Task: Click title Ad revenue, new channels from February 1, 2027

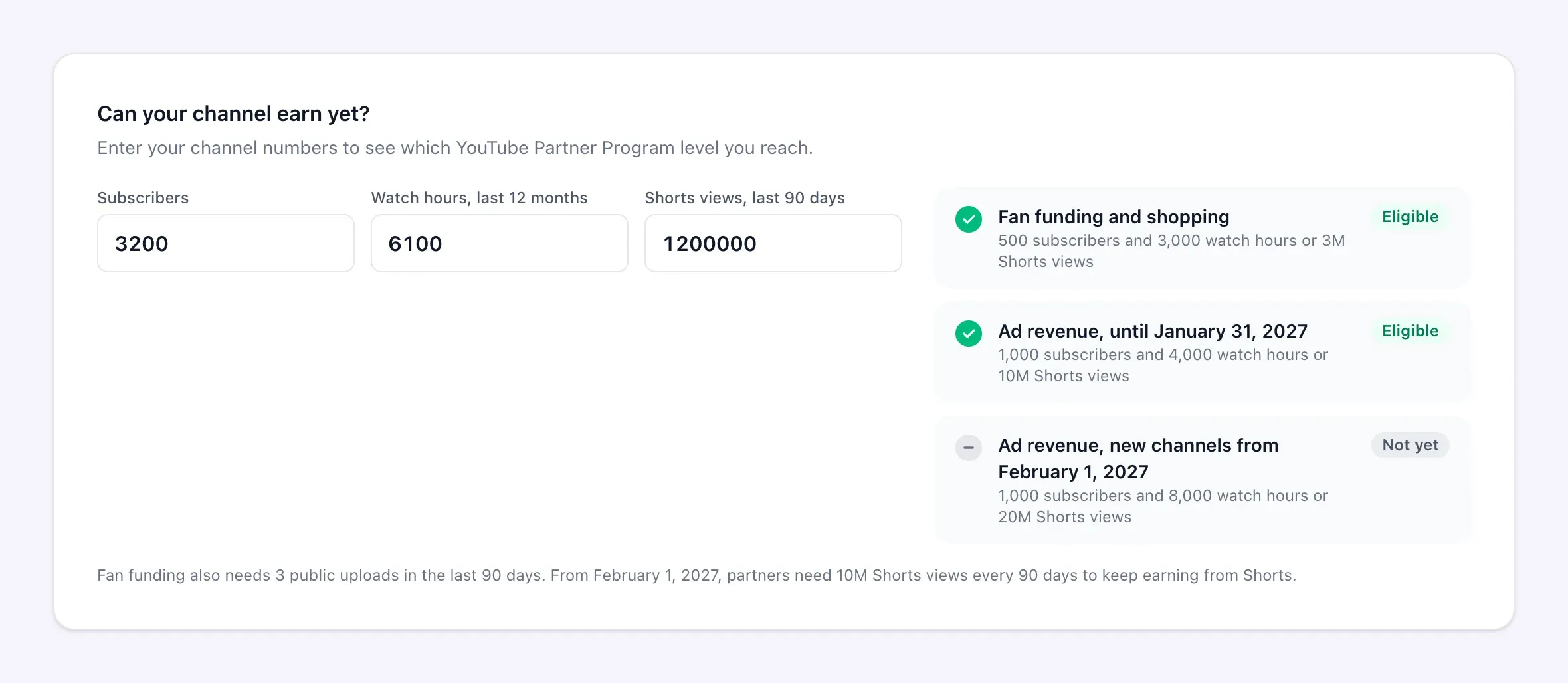Action: tap(1138, 458)
